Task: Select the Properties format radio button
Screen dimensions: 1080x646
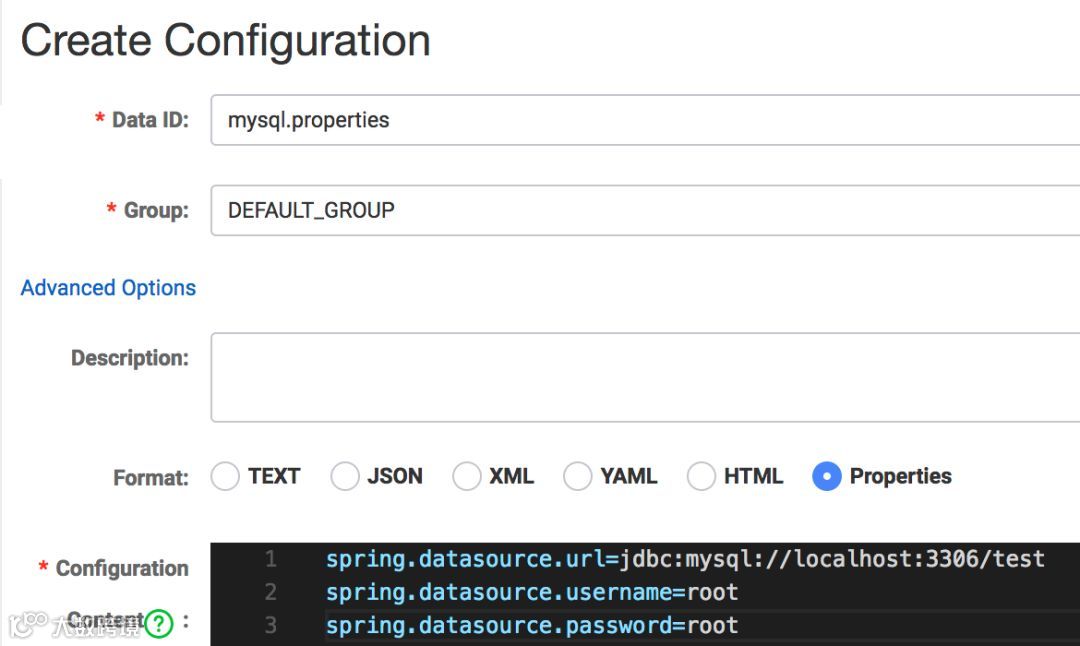Action: pos(827,477)
